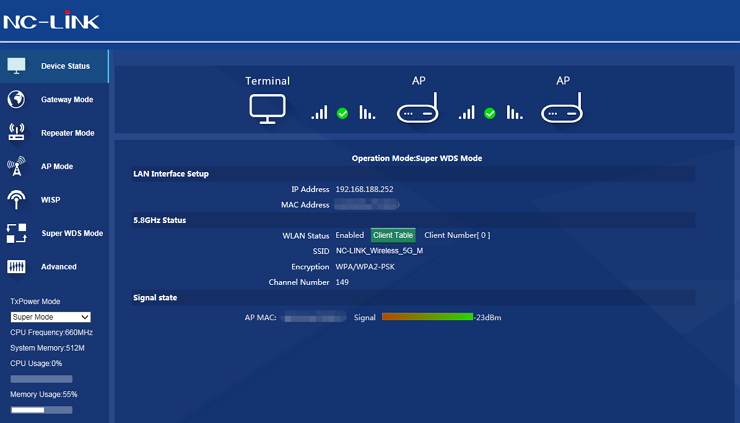Click green check between Terminal and AP
This screenshot has width=740, height=423.
tap(343, 113)
